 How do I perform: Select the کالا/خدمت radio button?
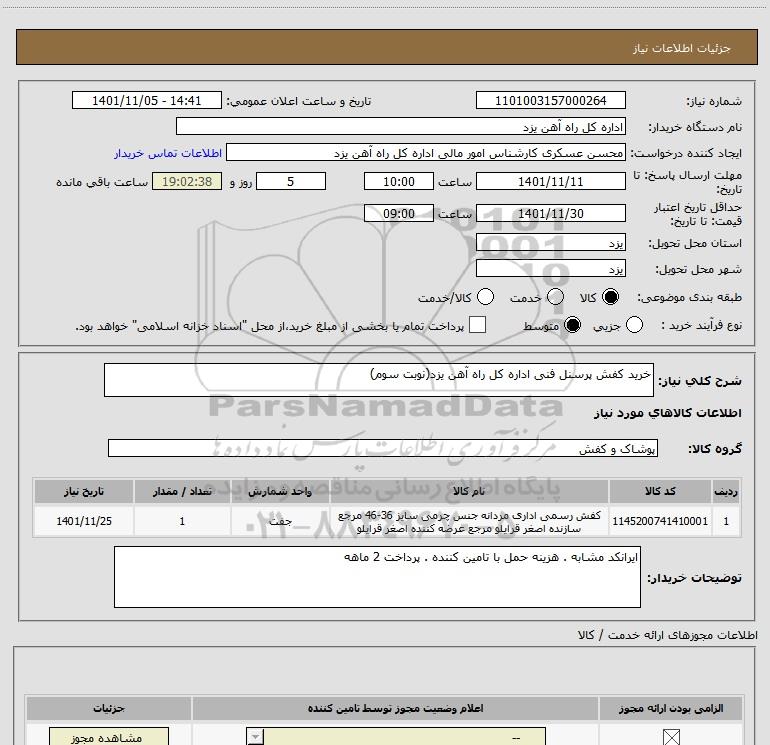coord(486,297)
